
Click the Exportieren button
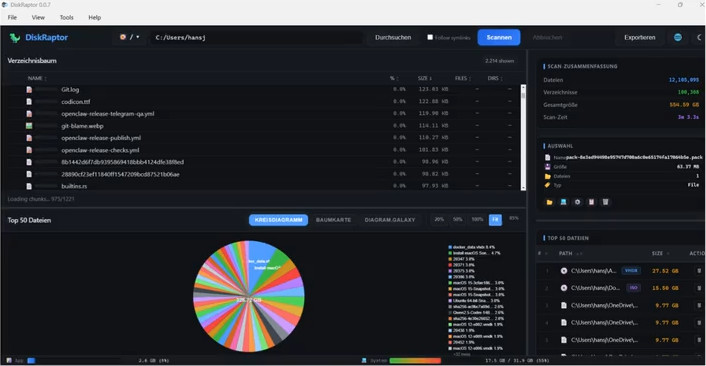[639, 37]
